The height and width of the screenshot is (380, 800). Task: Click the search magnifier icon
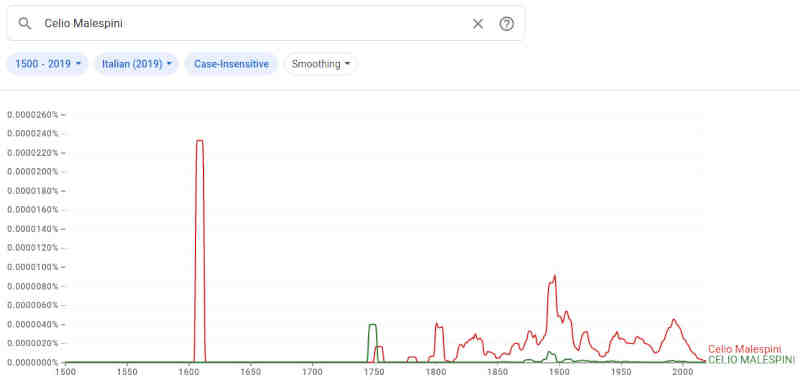[x=24, y=23]
